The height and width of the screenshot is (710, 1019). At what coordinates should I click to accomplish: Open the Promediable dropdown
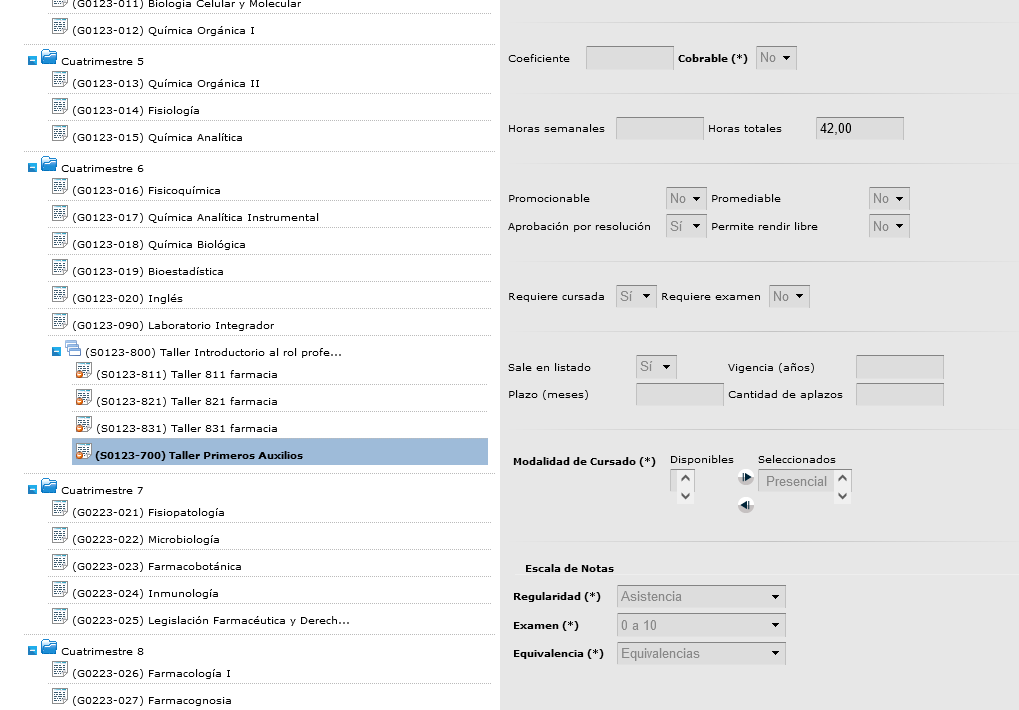tap(889, 198)
